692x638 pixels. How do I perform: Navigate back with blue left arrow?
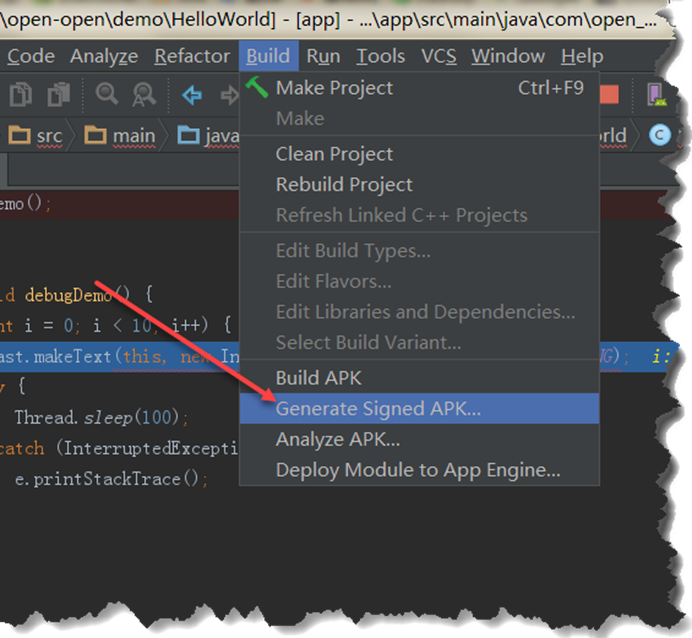tap(192, 95)
